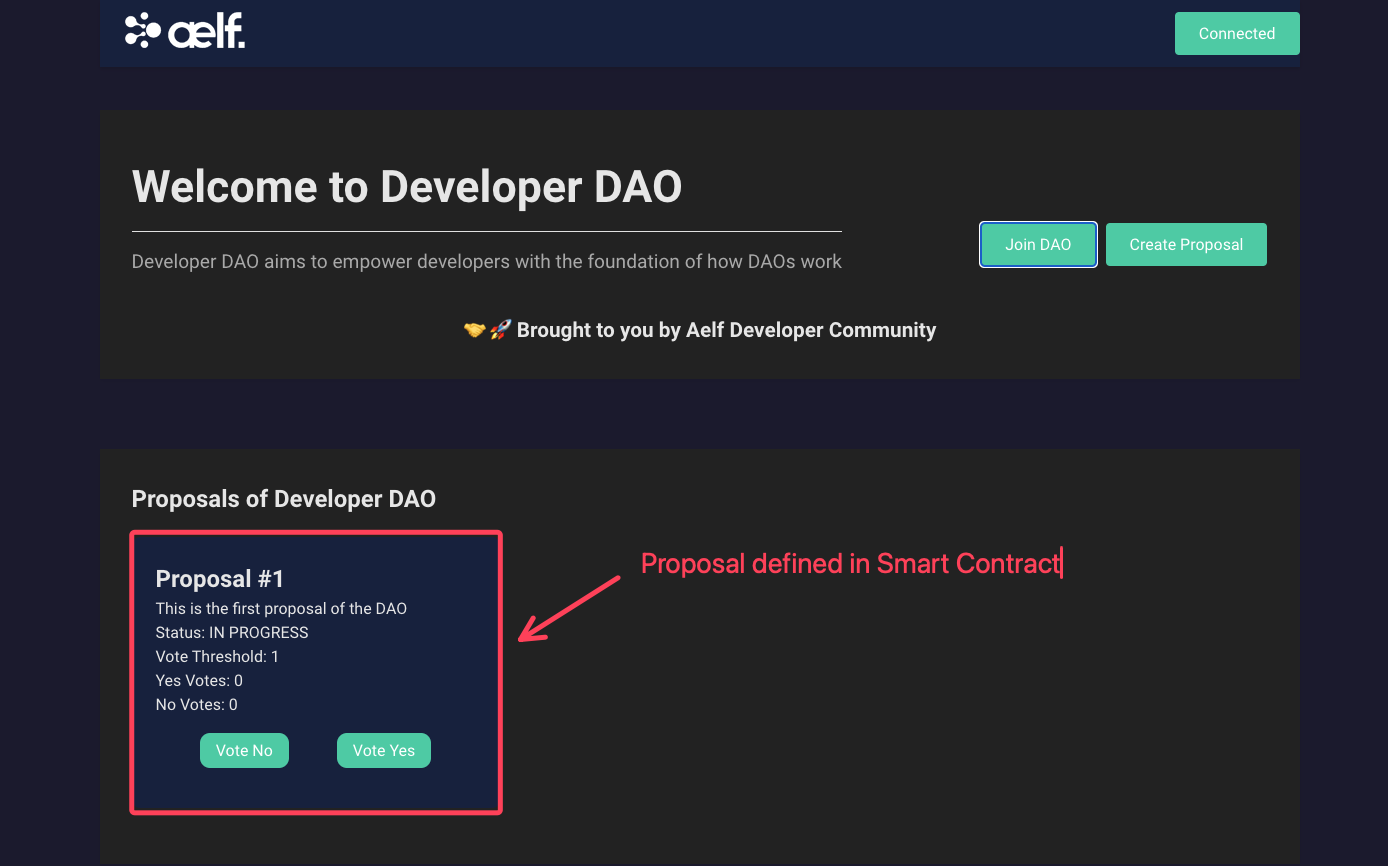Select the Welcome to Developer DAO heading
Screen dimensions: 1388x866
pyautogui.click(x=407, y=186)
